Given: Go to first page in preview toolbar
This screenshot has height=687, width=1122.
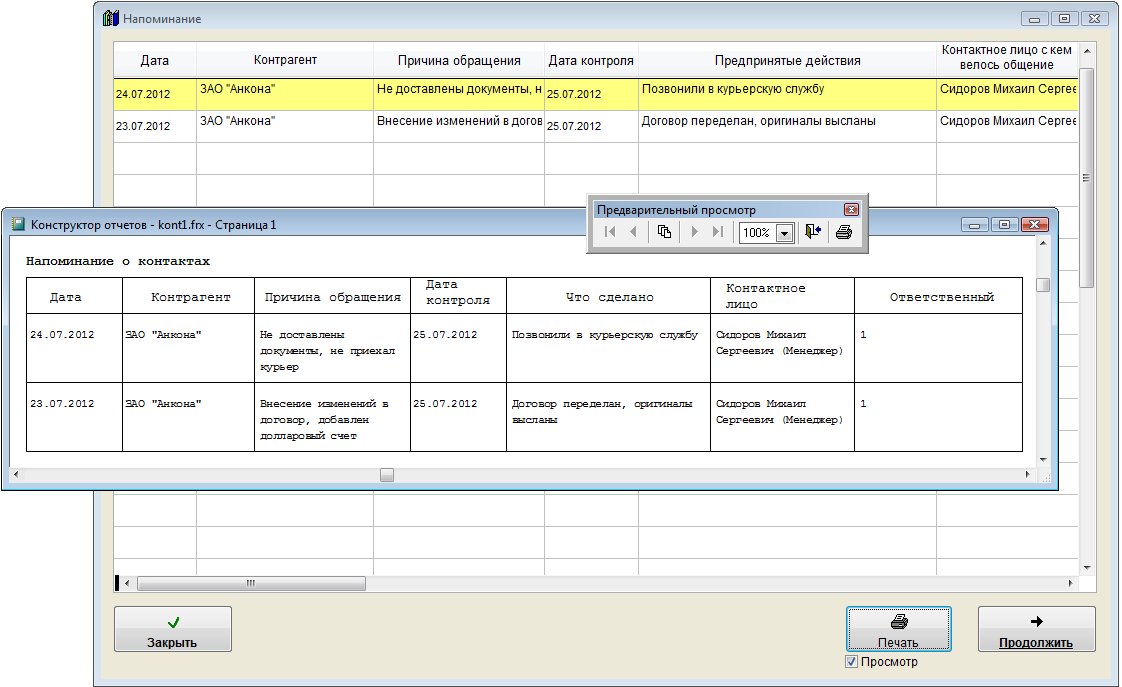Looking at the screenshot, I should [610, 232].
